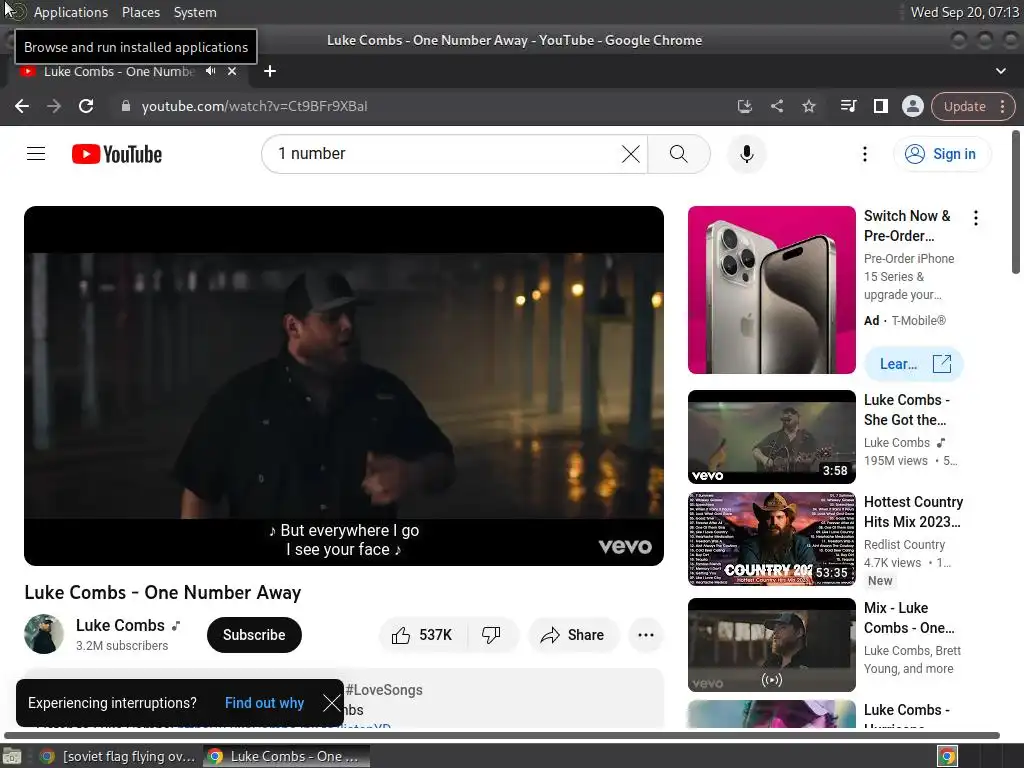Viewport: 1024px width, 768px height.
Task: Open the System menu
Action: pyautogui.click(x=195, y=12)
